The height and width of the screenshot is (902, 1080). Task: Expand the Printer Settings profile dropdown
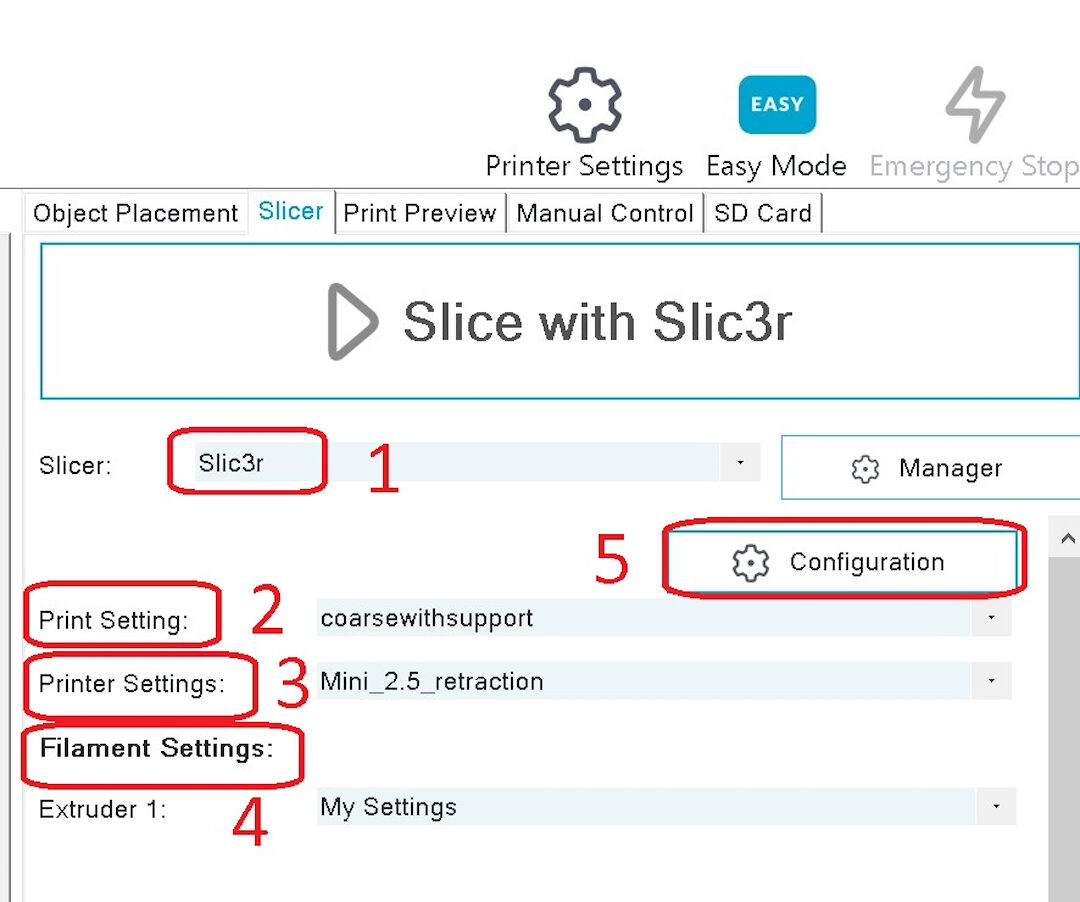(991, 682)
